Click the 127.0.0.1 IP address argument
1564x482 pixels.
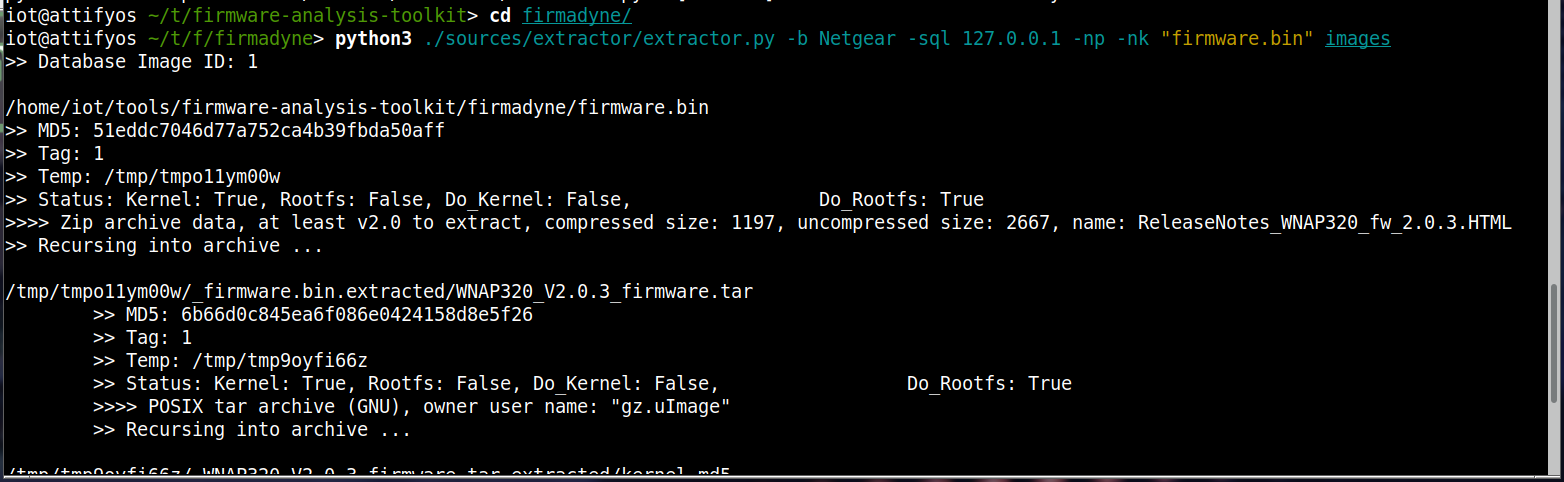coord(1011,39)
